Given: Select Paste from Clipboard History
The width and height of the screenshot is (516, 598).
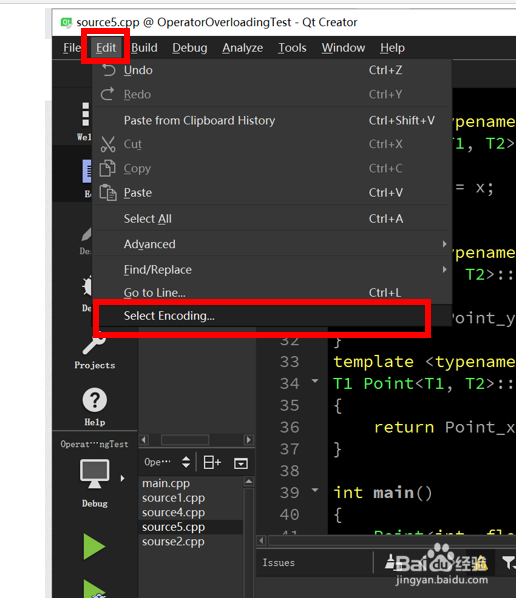Looking at the screenshot, I should (272, 121).
